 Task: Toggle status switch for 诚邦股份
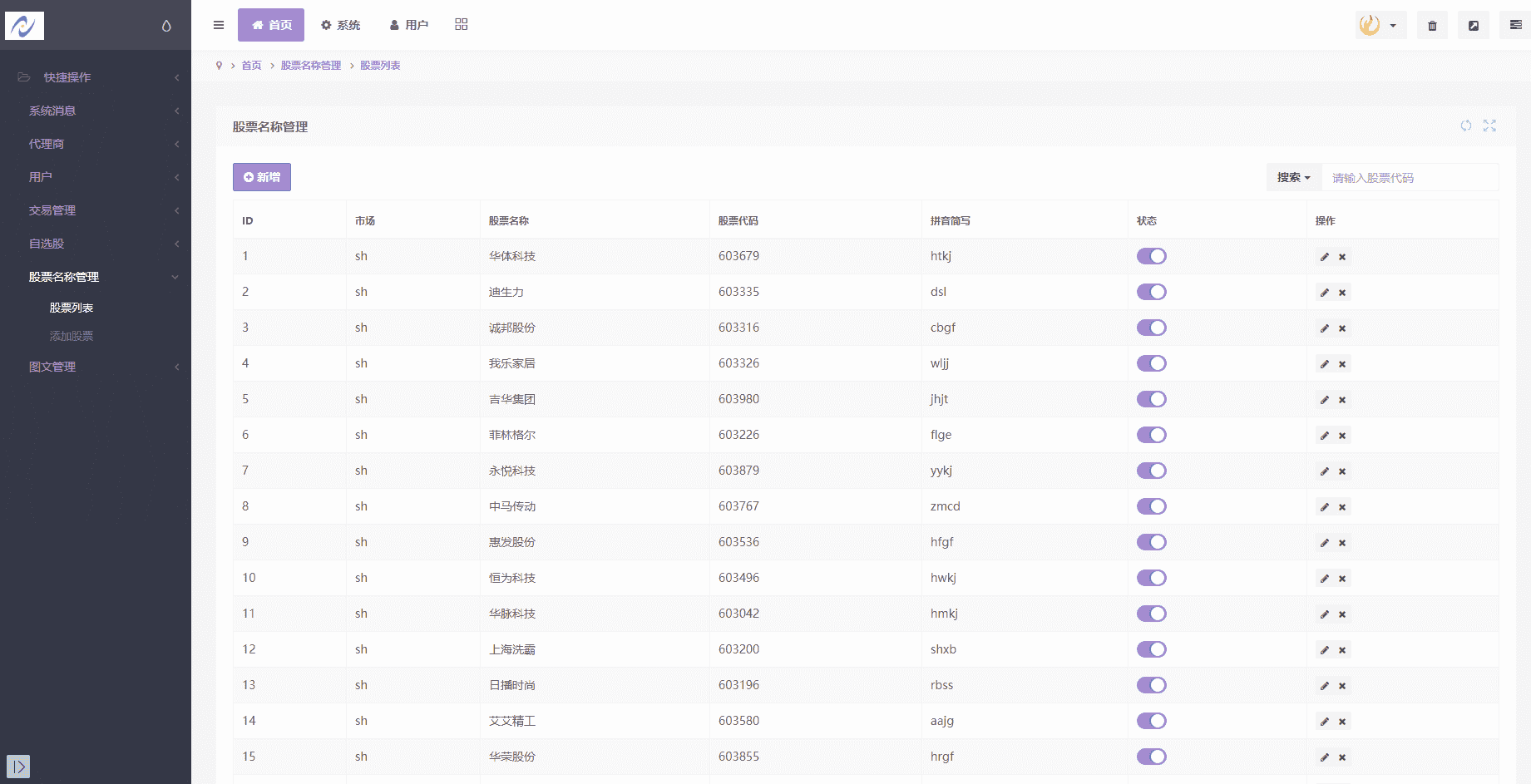tap(1152, 328)
